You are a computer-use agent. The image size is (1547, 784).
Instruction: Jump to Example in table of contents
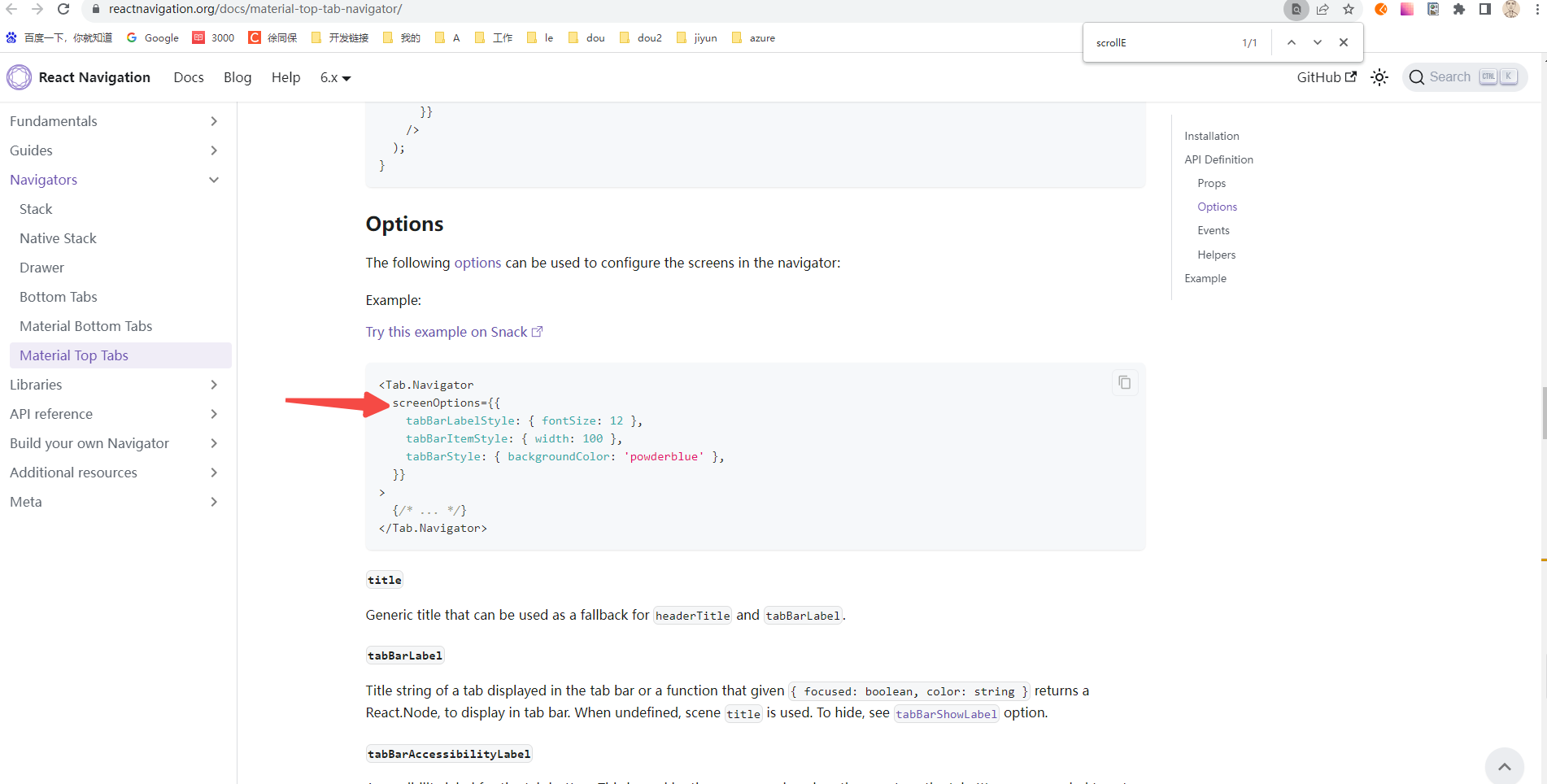[1205, 278]
